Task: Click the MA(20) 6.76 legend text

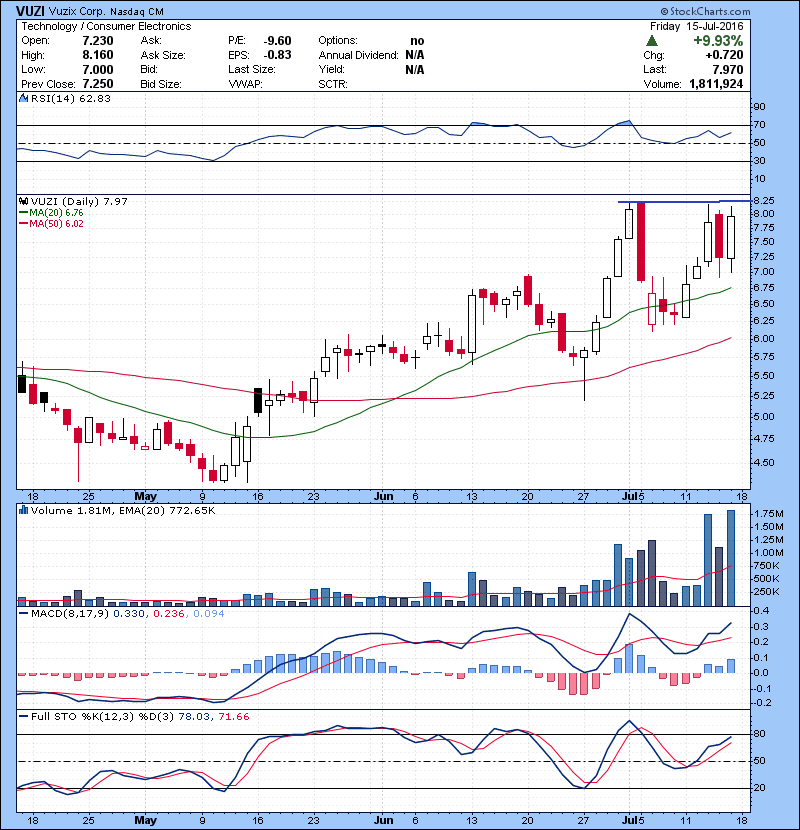Action: [56, 213]
